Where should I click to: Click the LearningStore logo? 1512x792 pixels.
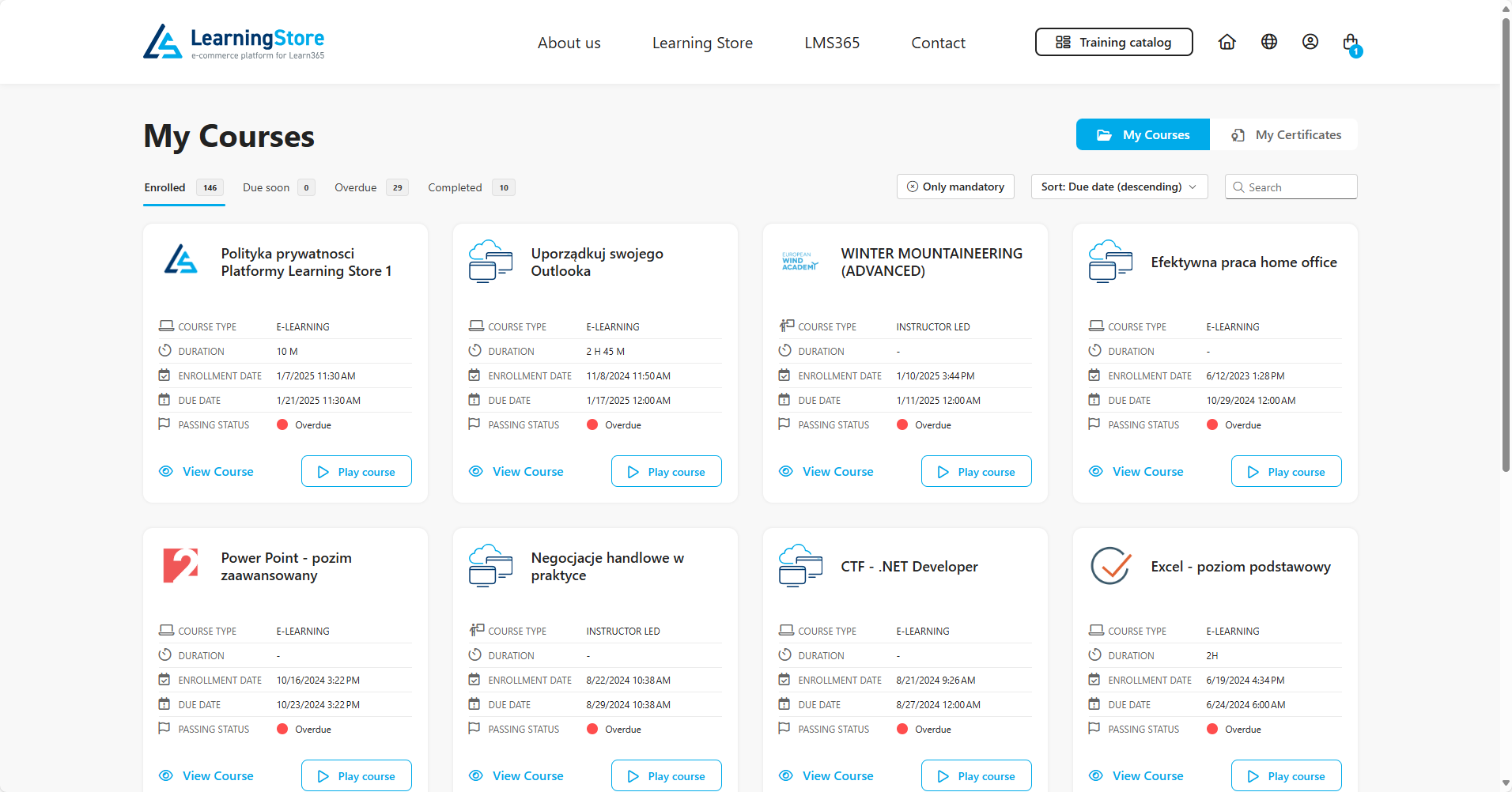point(234,42)
